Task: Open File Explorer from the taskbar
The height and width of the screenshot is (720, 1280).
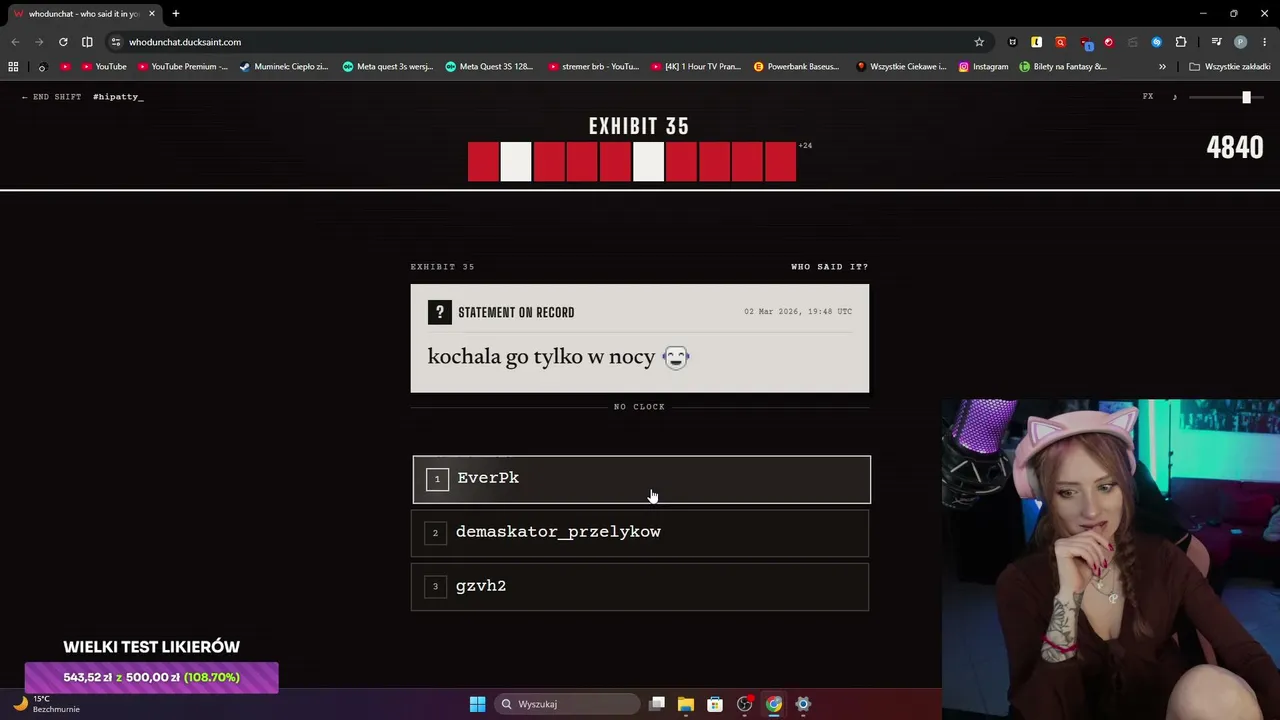Action: [686, 704]
